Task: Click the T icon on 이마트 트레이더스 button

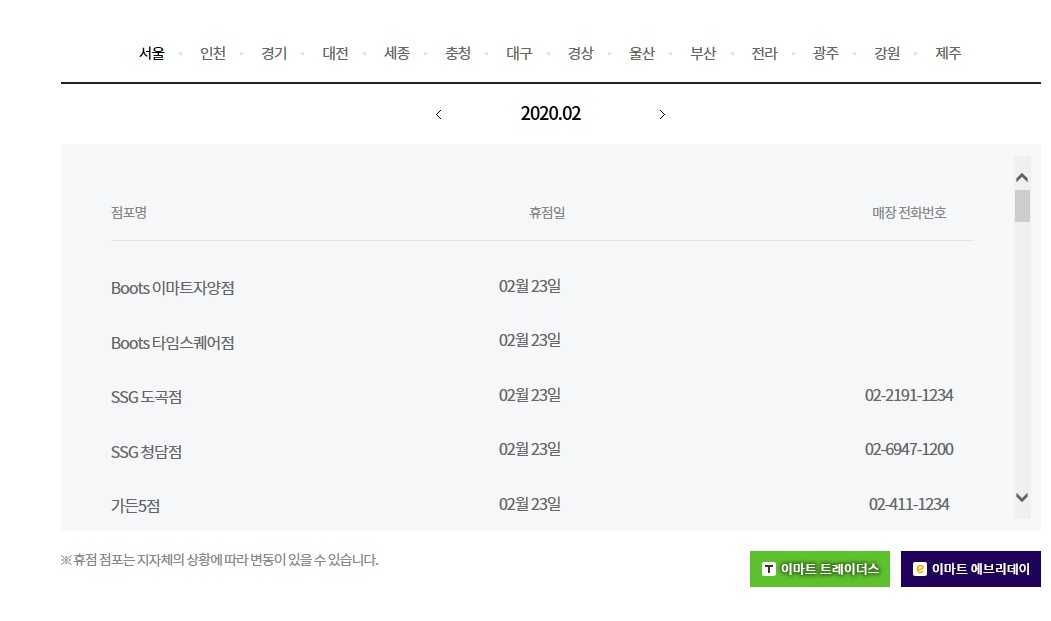Action: pos(768,569)
